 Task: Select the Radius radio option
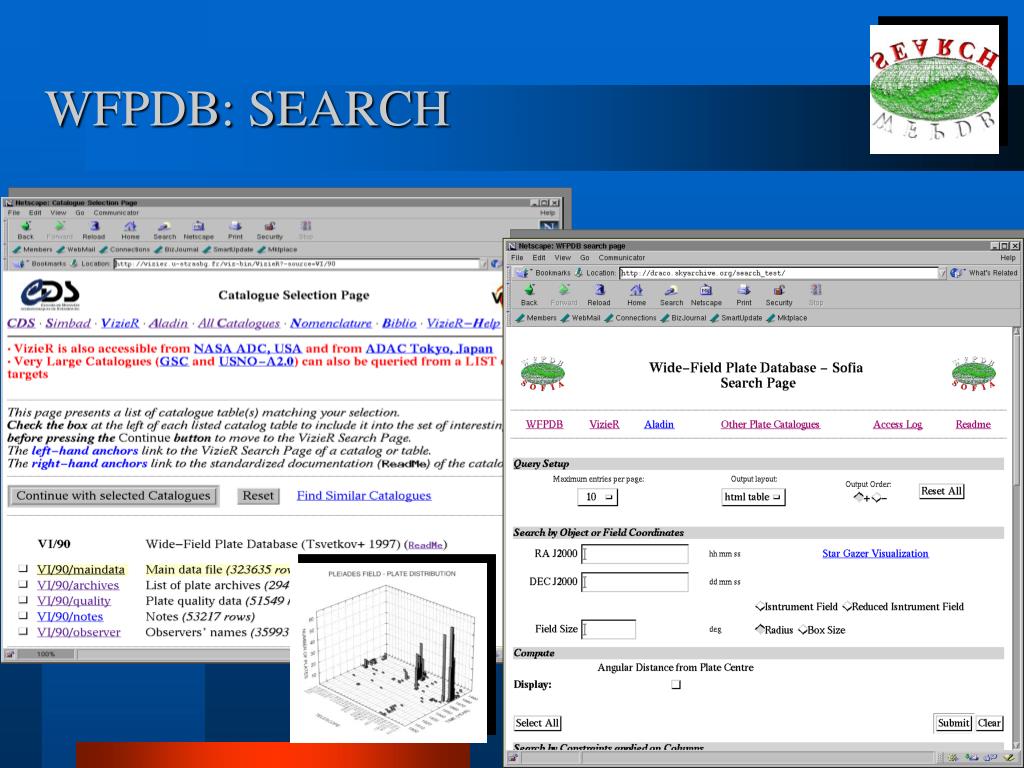[x=760, y=630]
